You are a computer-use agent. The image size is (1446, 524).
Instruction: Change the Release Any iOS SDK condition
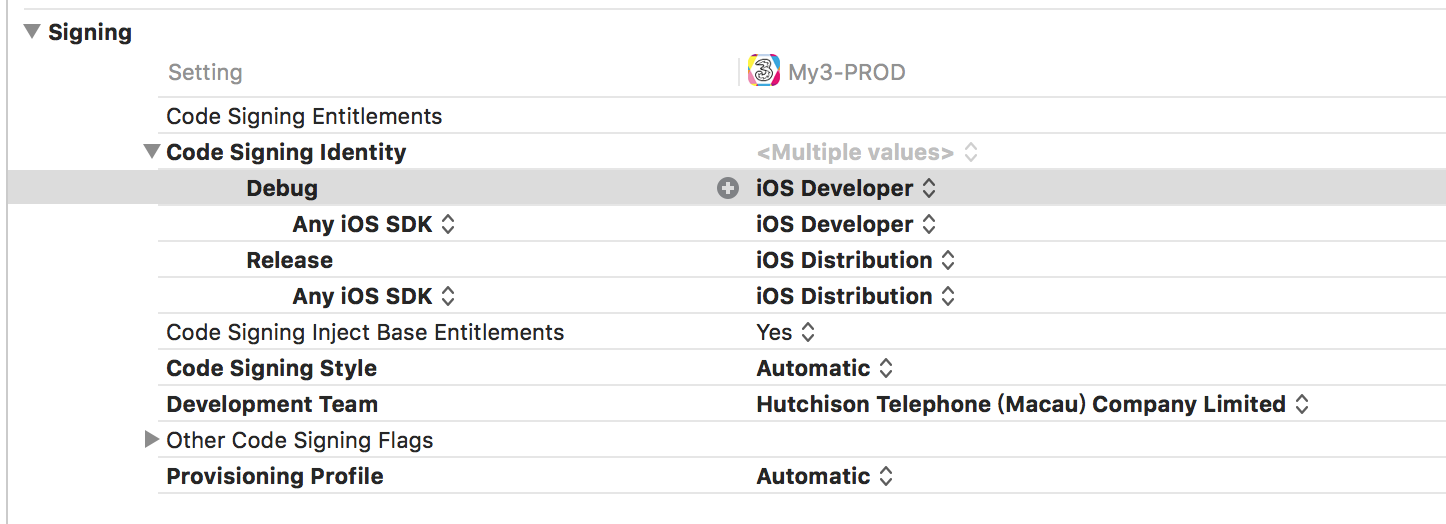point(374,296)
